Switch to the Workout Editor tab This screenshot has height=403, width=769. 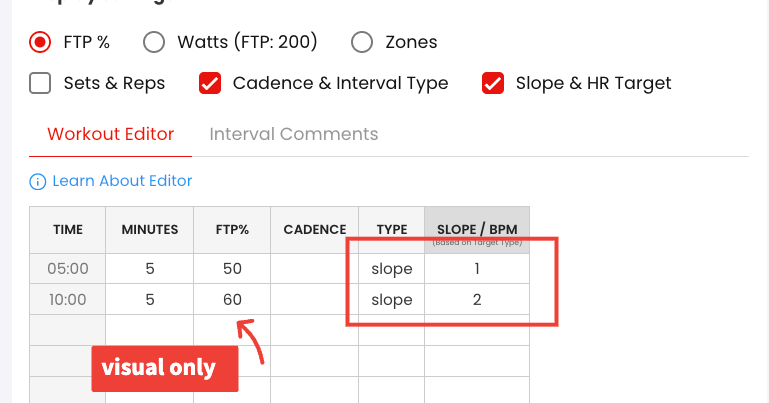click(110, 134)
